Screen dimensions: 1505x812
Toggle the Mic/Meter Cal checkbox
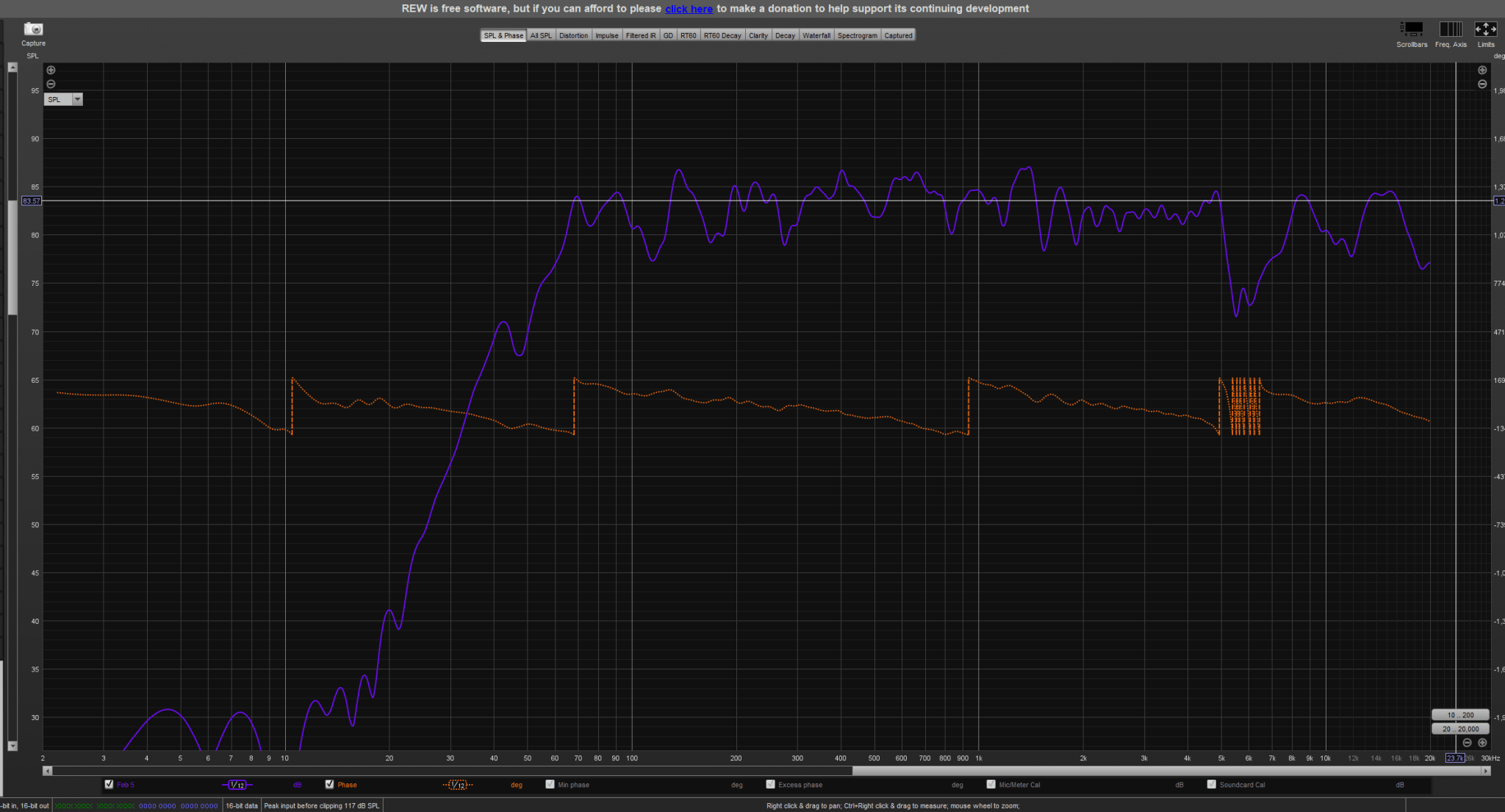pos(991,784)
